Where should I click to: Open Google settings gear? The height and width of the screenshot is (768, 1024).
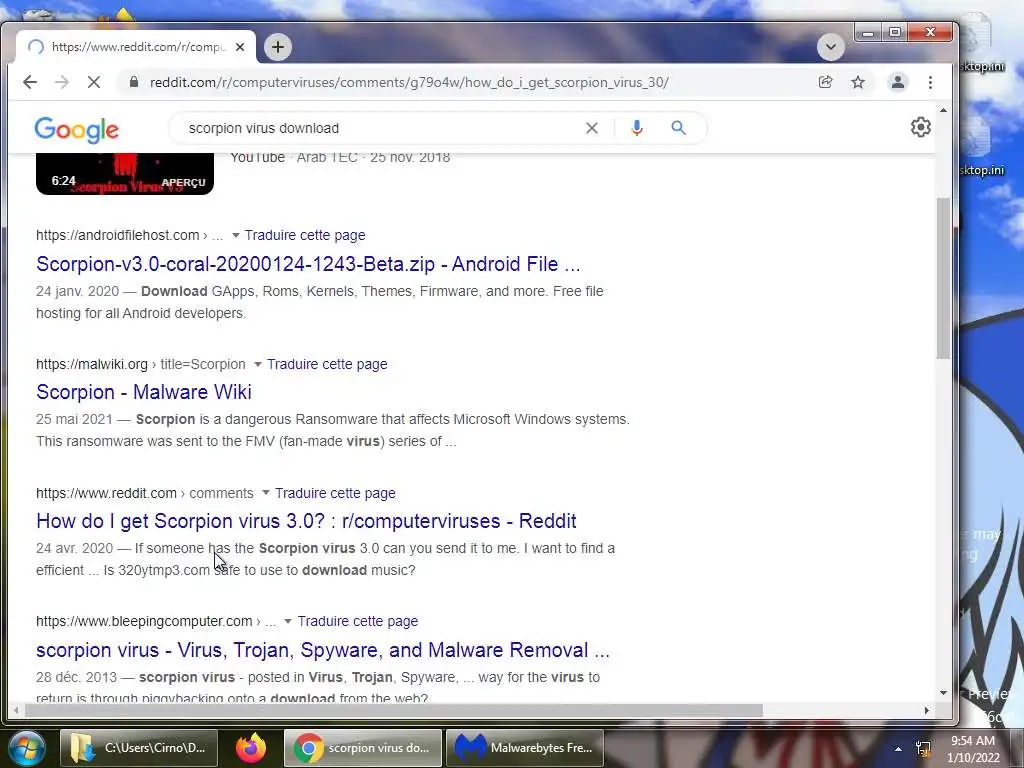click(921, 127)
